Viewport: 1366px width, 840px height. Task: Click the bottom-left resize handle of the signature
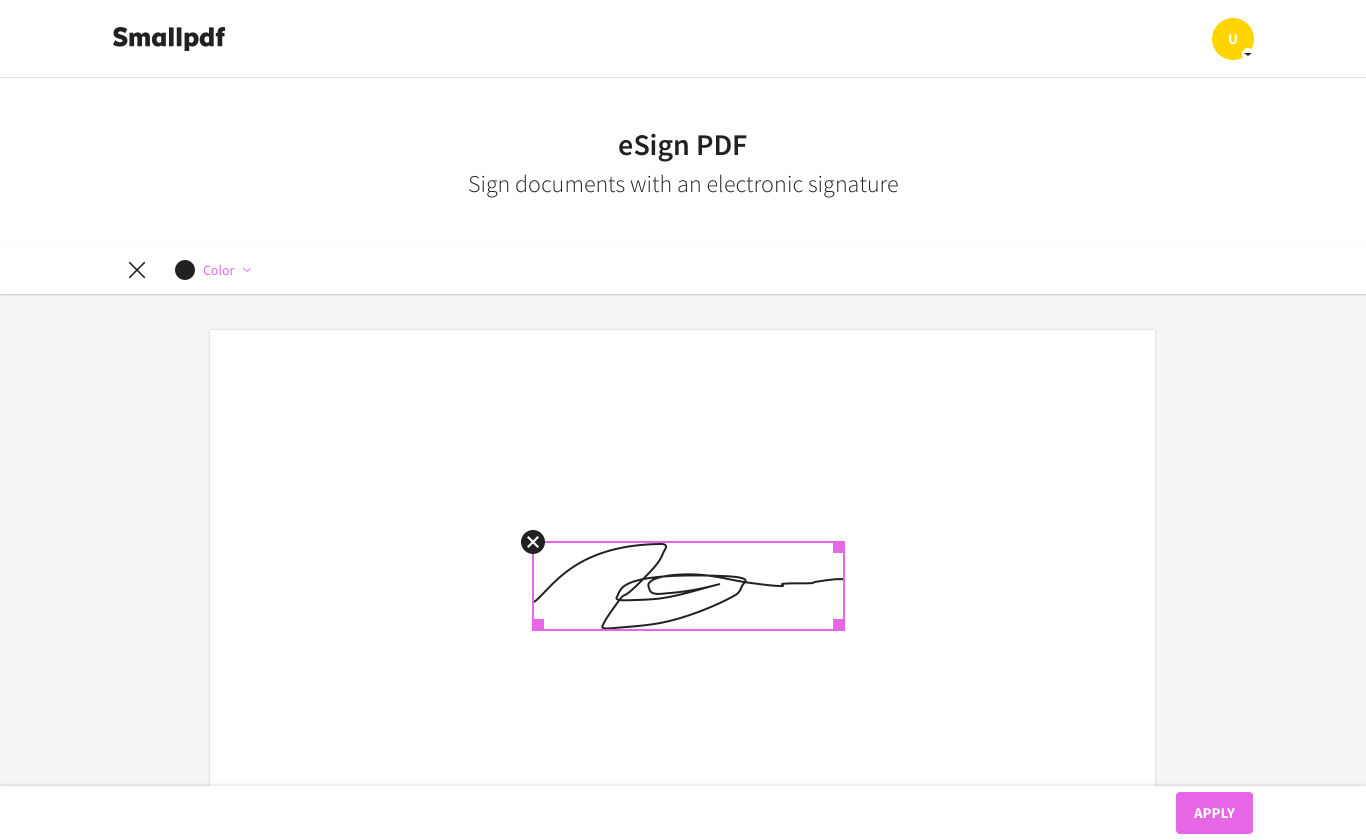(x=538, y=625)
